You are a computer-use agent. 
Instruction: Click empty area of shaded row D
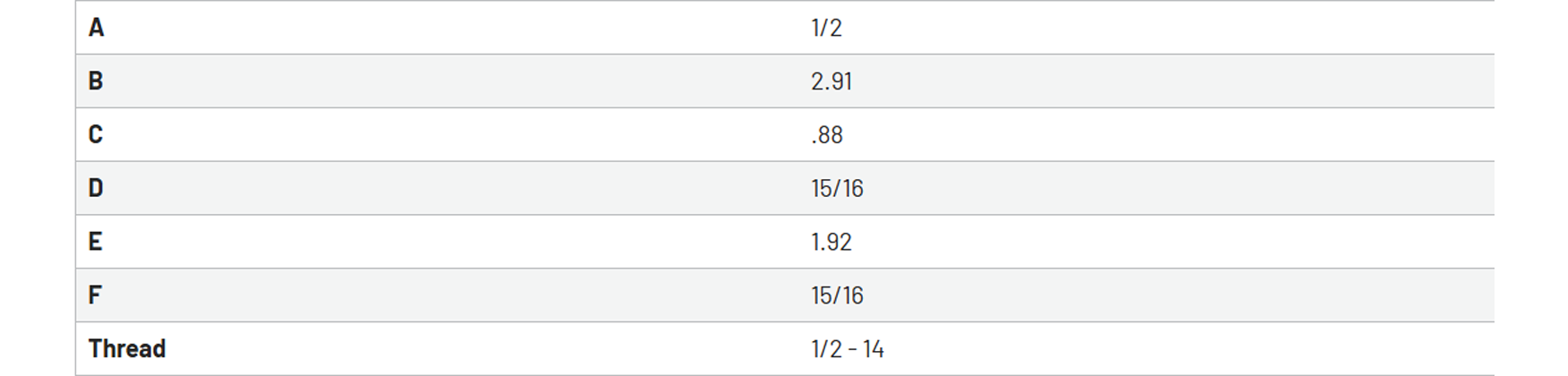pyautogui.click(x=1165, y=188)
